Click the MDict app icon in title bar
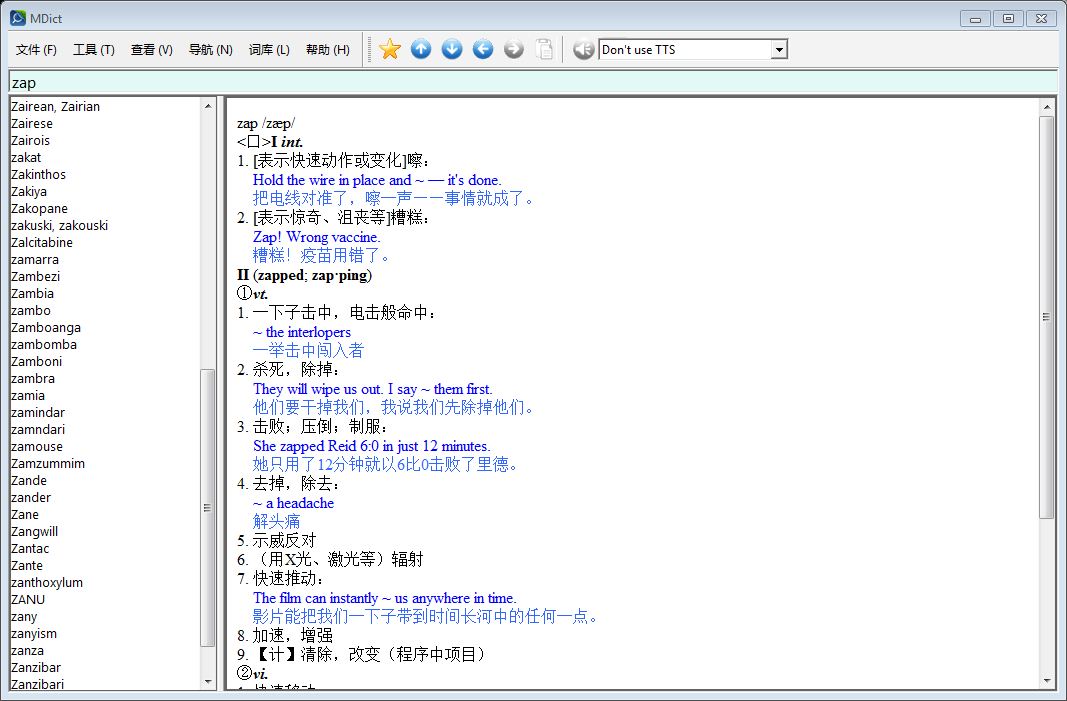1067x701 pixels. click(17, 18)
